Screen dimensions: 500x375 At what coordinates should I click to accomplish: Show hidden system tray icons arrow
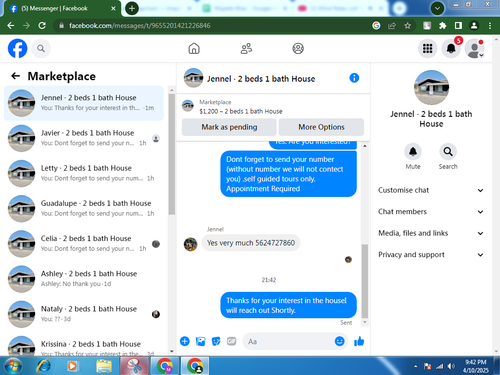coord(415,366)
